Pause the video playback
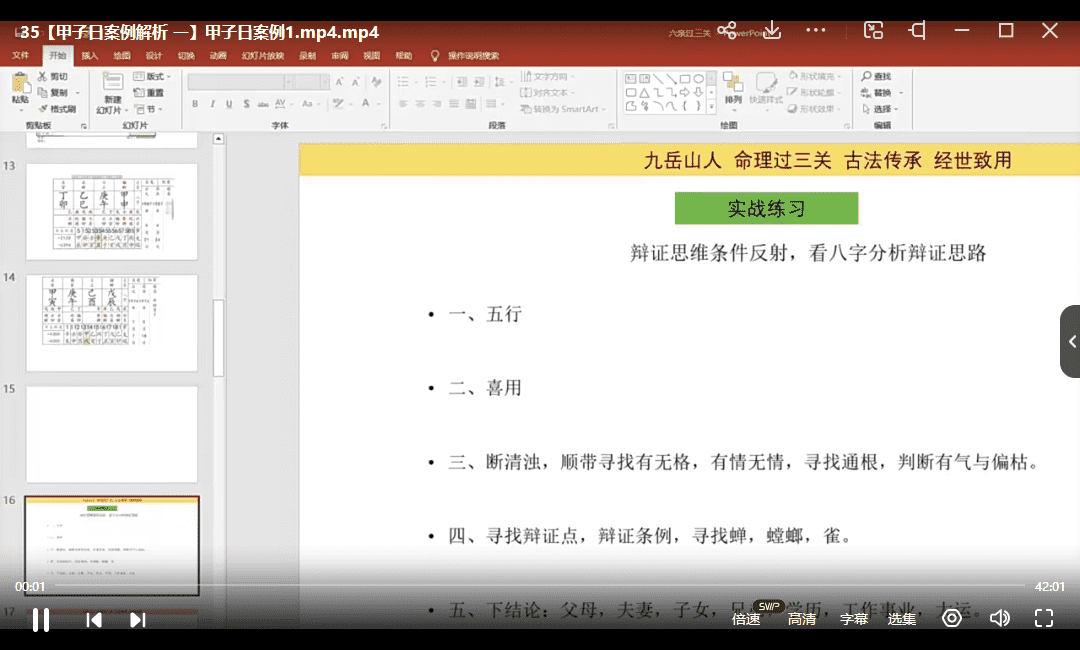 [41, 620]
